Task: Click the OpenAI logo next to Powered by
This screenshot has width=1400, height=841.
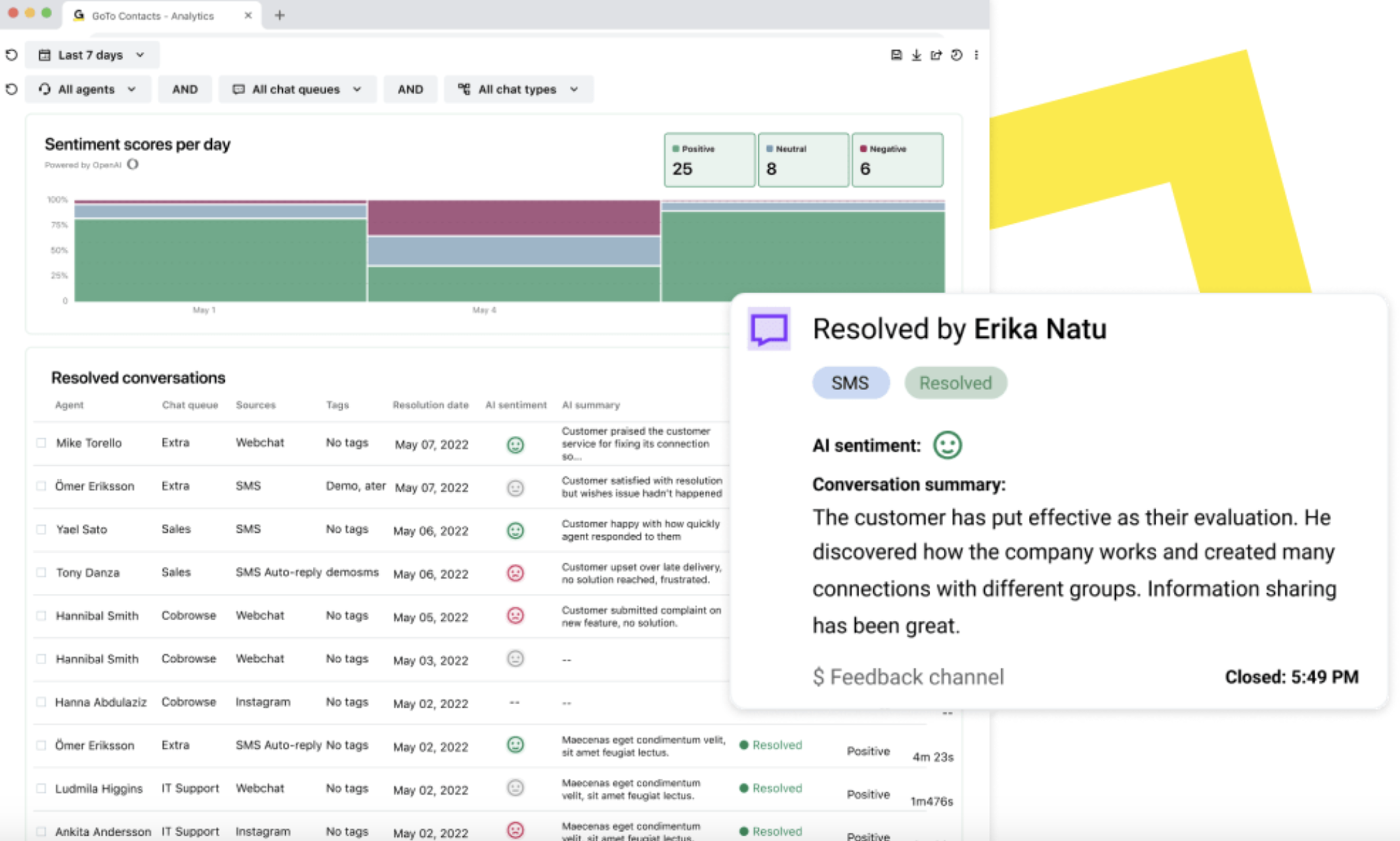Action: click(133, 165)
